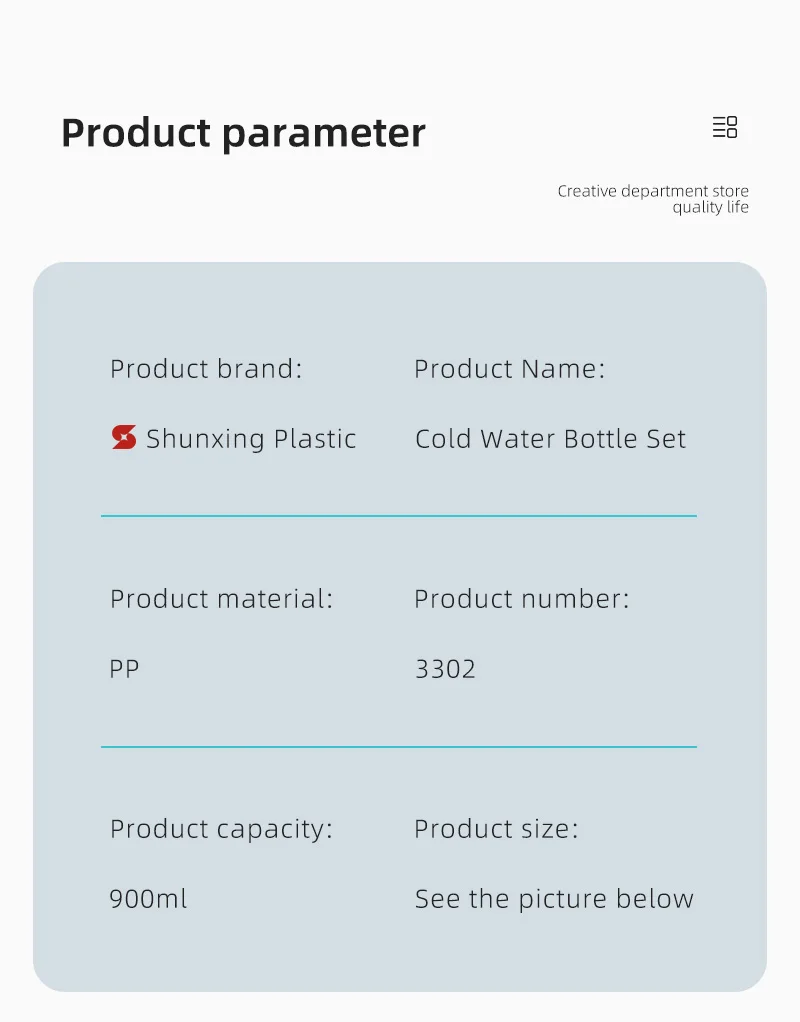Viewport: 800px width, 1022px height.
Task: Click the Product capacity label
Action: [221, 829]
